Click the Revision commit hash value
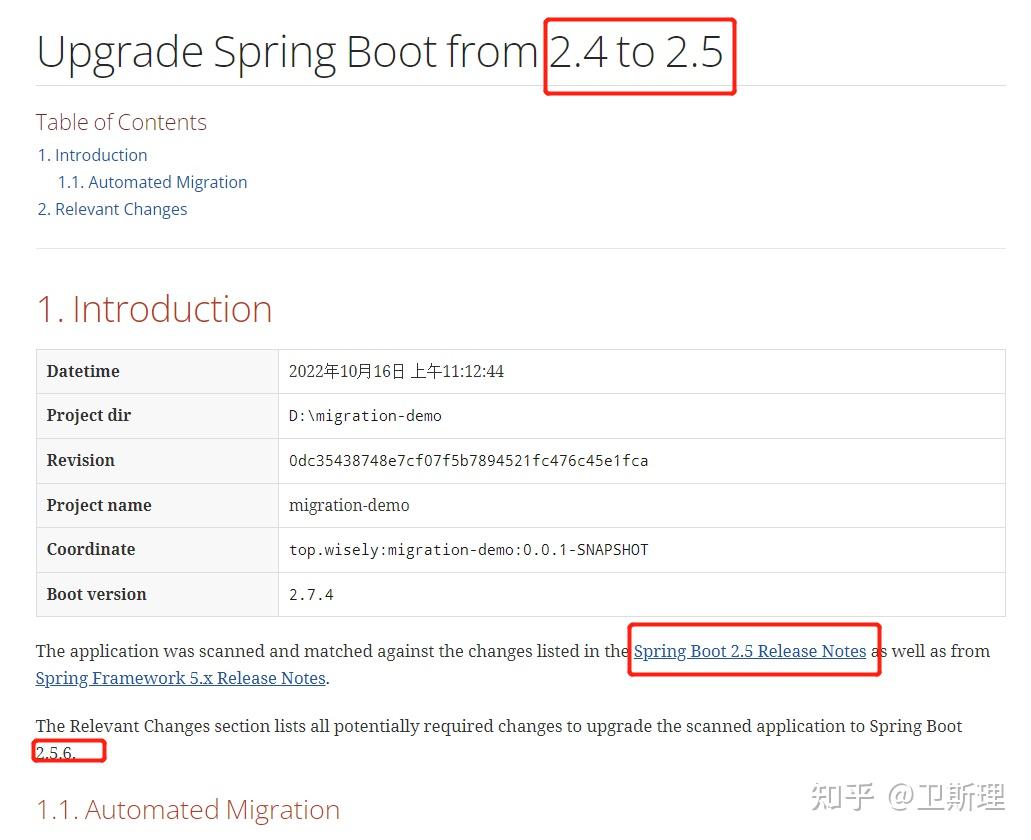 (468, 460)
